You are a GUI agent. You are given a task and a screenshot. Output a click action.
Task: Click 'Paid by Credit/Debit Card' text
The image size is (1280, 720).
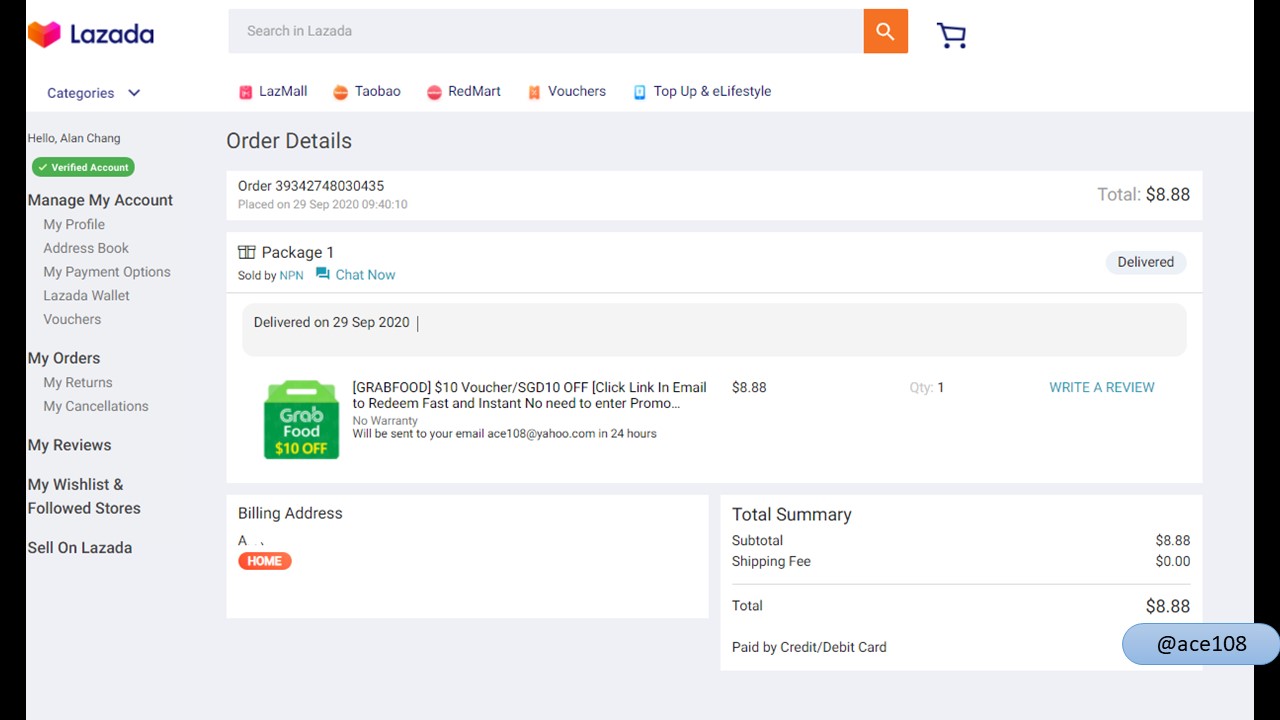pyautogui.click(x=809, y=647)
